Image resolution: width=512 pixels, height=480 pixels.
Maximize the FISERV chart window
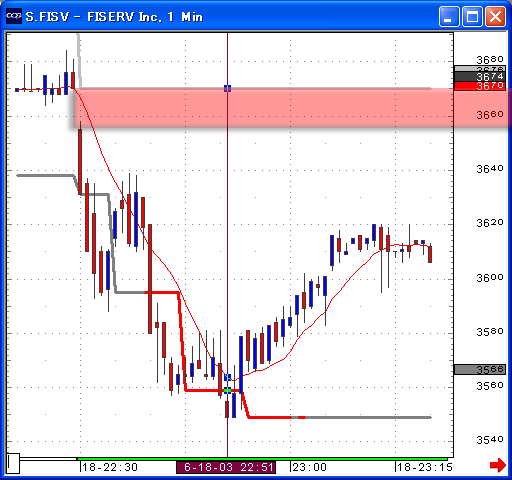(x=472, y=16)
